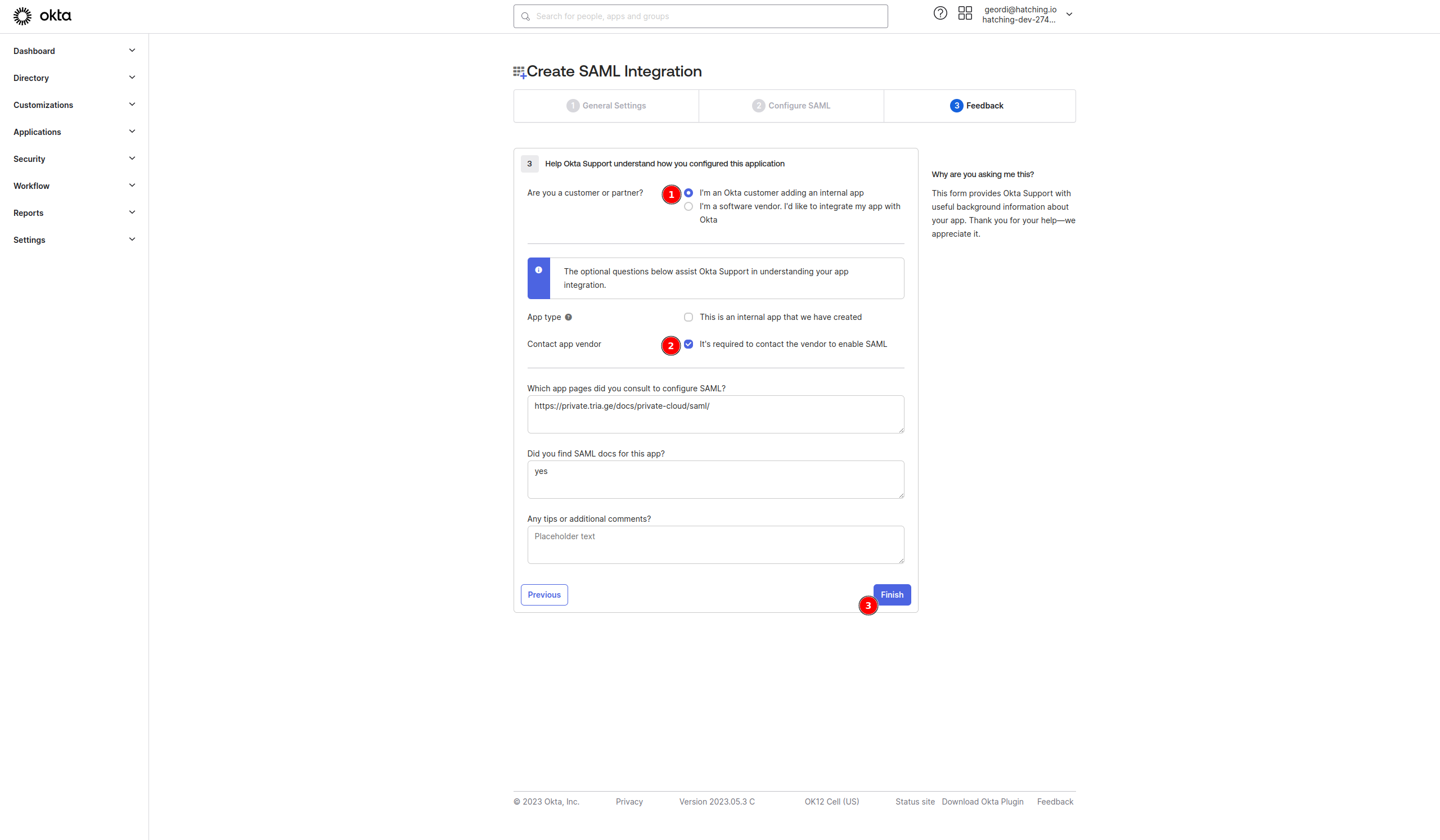
Task: Select the software vendor radio option
Action: pos(688,207)
